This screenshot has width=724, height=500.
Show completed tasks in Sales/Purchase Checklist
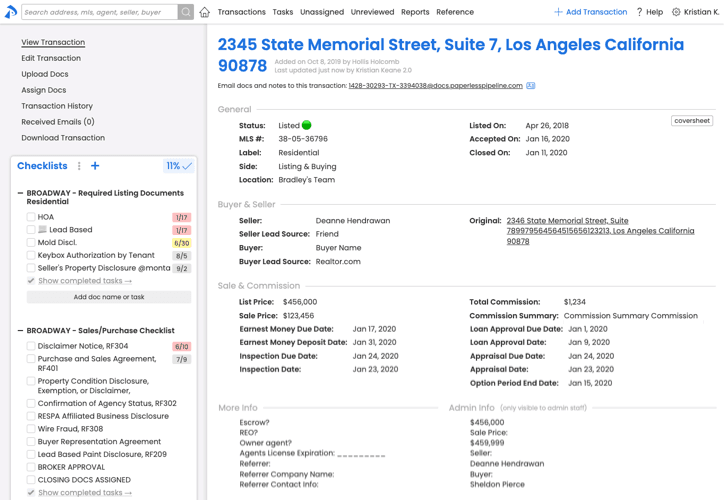coord(84,493)
